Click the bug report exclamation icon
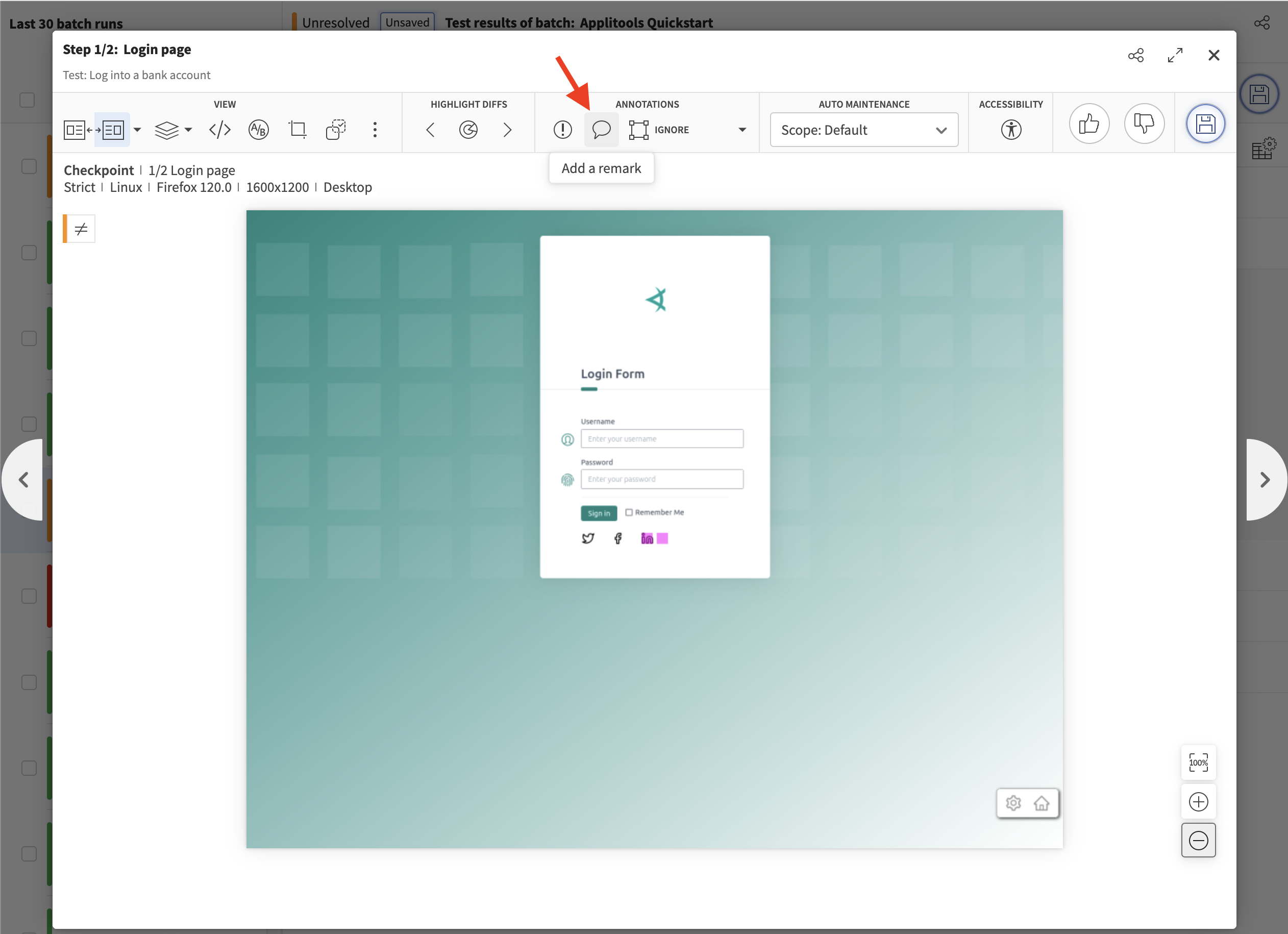 click(x=562, y=130)
